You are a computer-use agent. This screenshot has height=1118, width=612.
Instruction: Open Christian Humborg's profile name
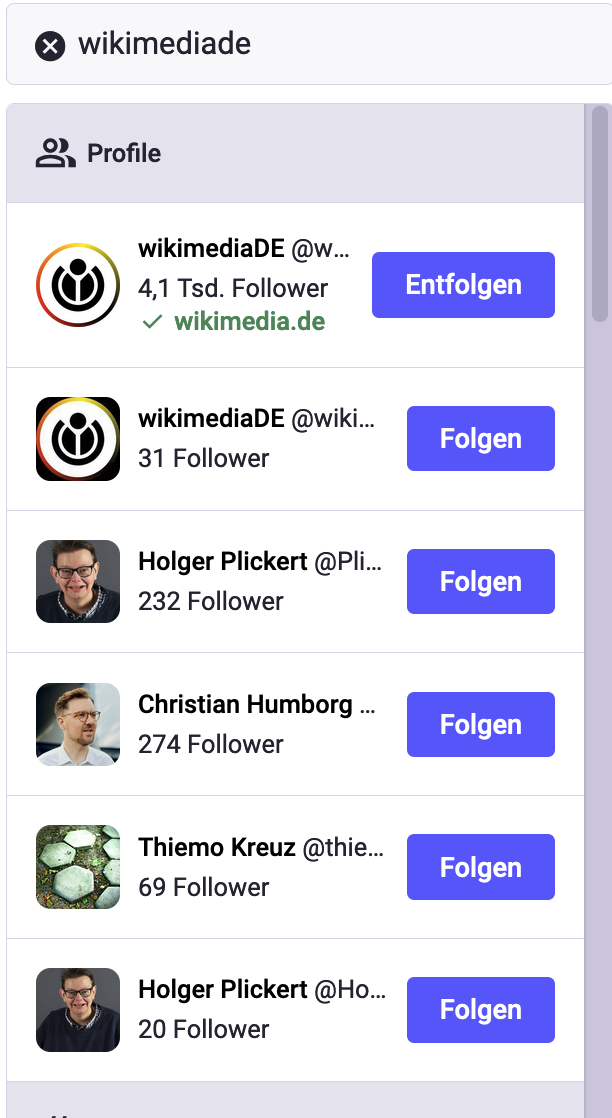coord(245,704)
